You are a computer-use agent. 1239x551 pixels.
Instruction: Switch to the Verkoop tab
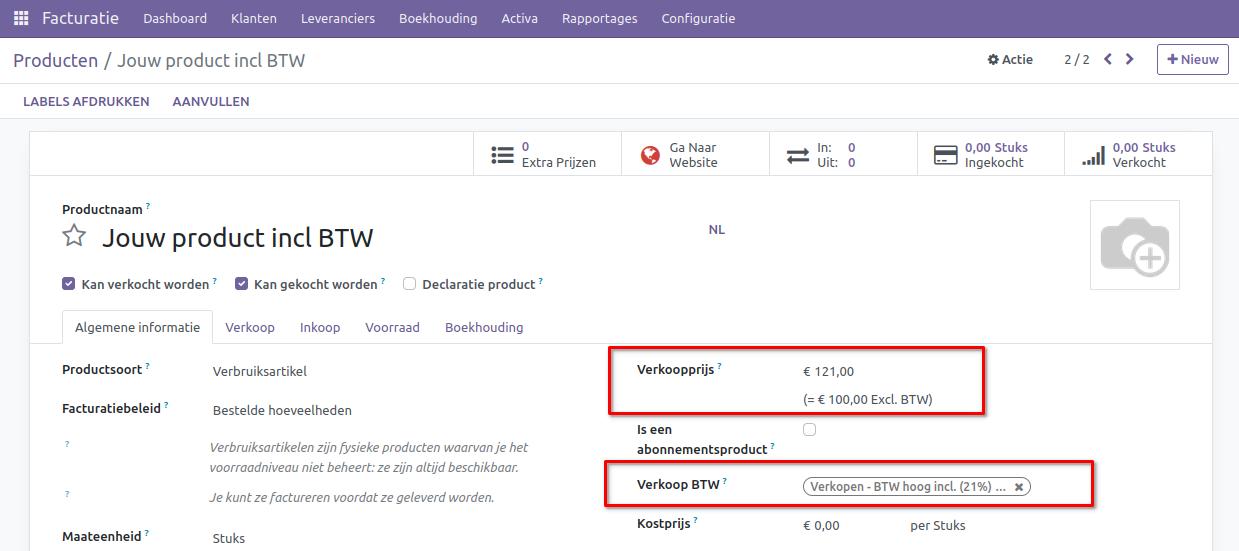pyautogui.click(x=250, y=327)
